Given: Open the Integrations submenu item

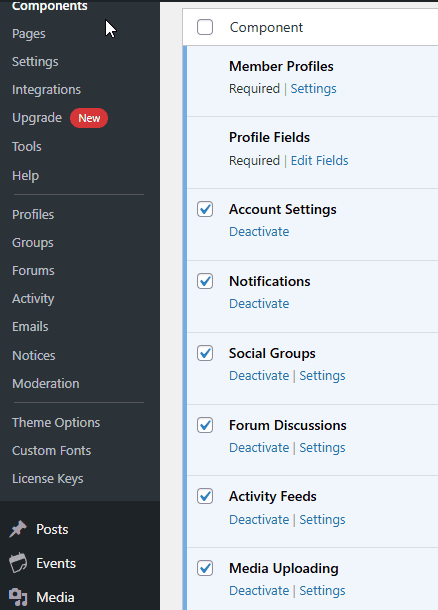Looking at the screenshot, I should pos(46,90).
